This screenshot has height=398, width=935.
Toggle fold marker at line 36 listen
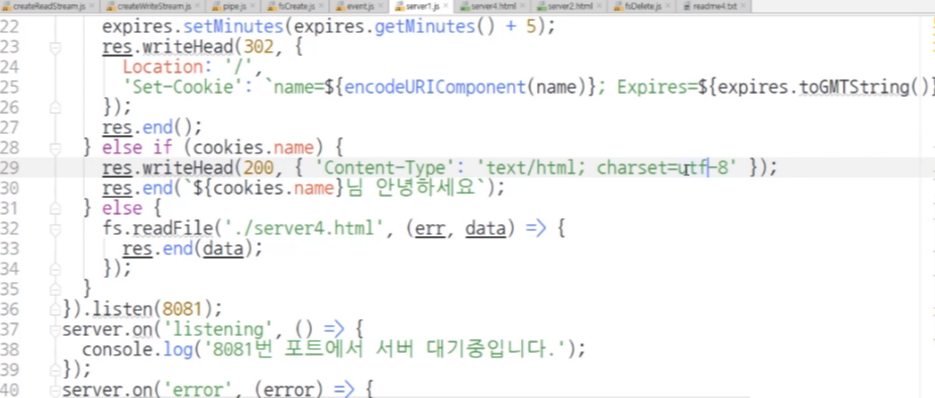[x=55, y=308]
